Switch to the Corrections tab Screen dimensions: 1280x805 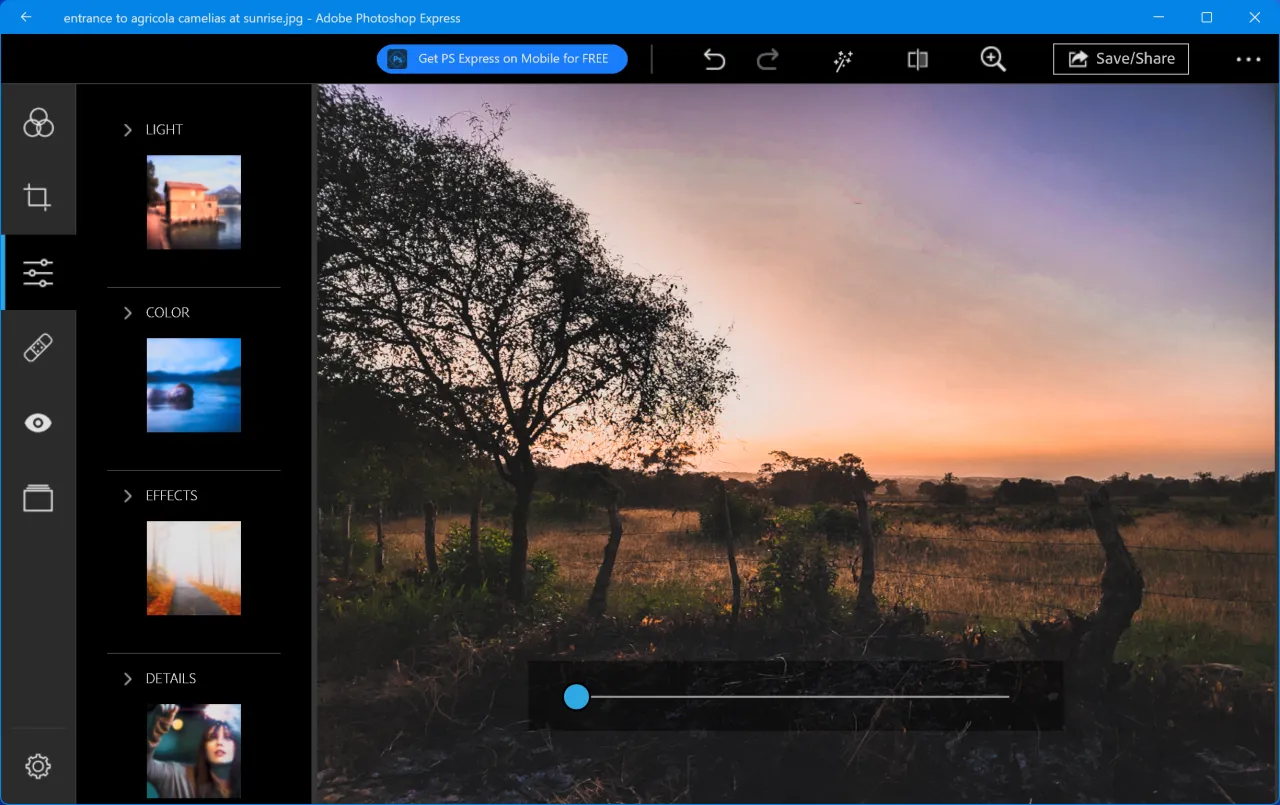[38, 271]
